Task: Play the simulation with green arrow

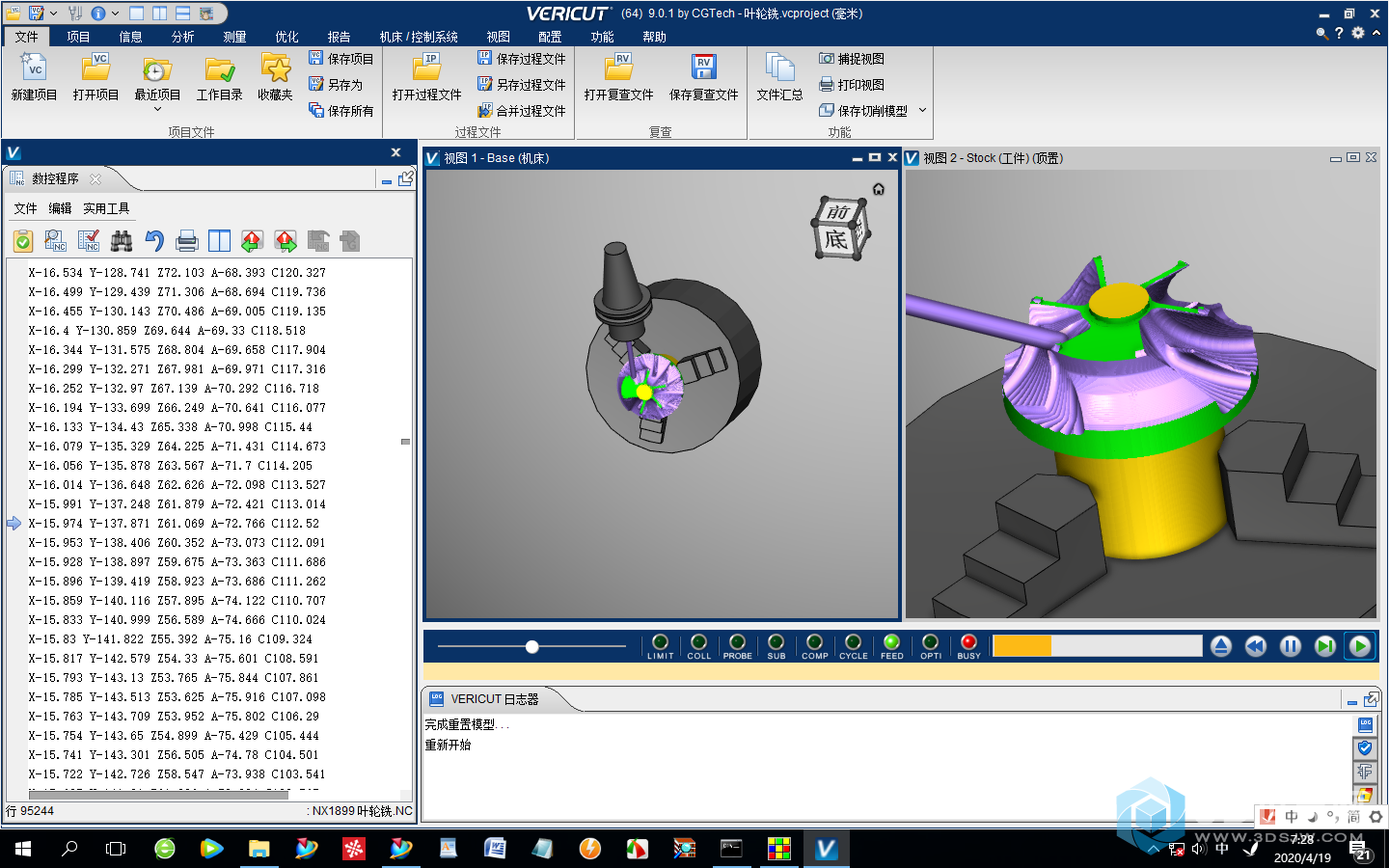Action: click(1360, 646)
